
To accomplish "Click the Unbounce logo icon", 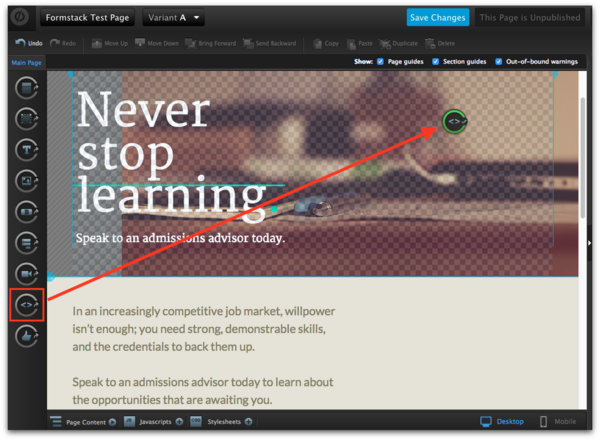I will pyautogui.click(x=17, y=18).
